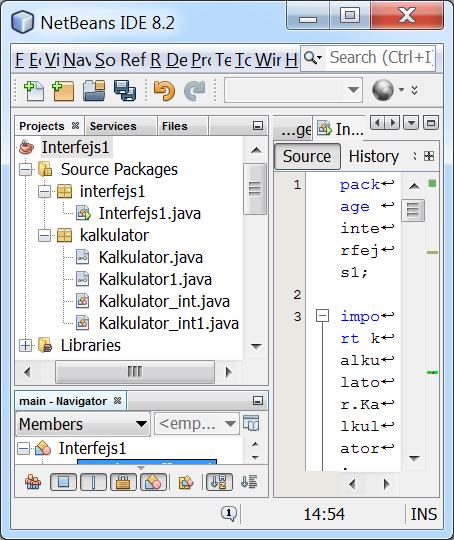Screen dimensions: 454x540
Task: Click the globe browser icon in toolbar
Action: click(383, 90)
